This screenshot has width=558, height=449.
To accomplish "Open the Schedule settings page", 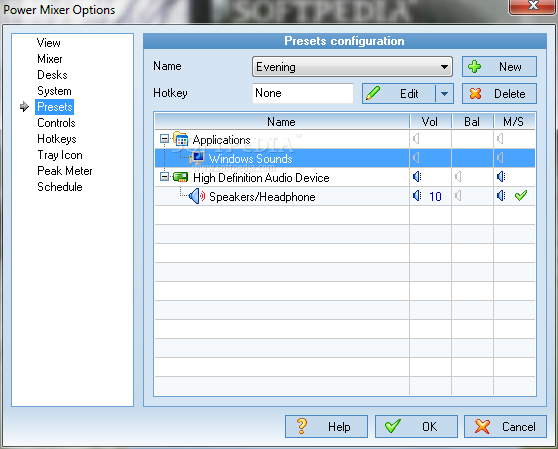I will [x=60, y=187].
